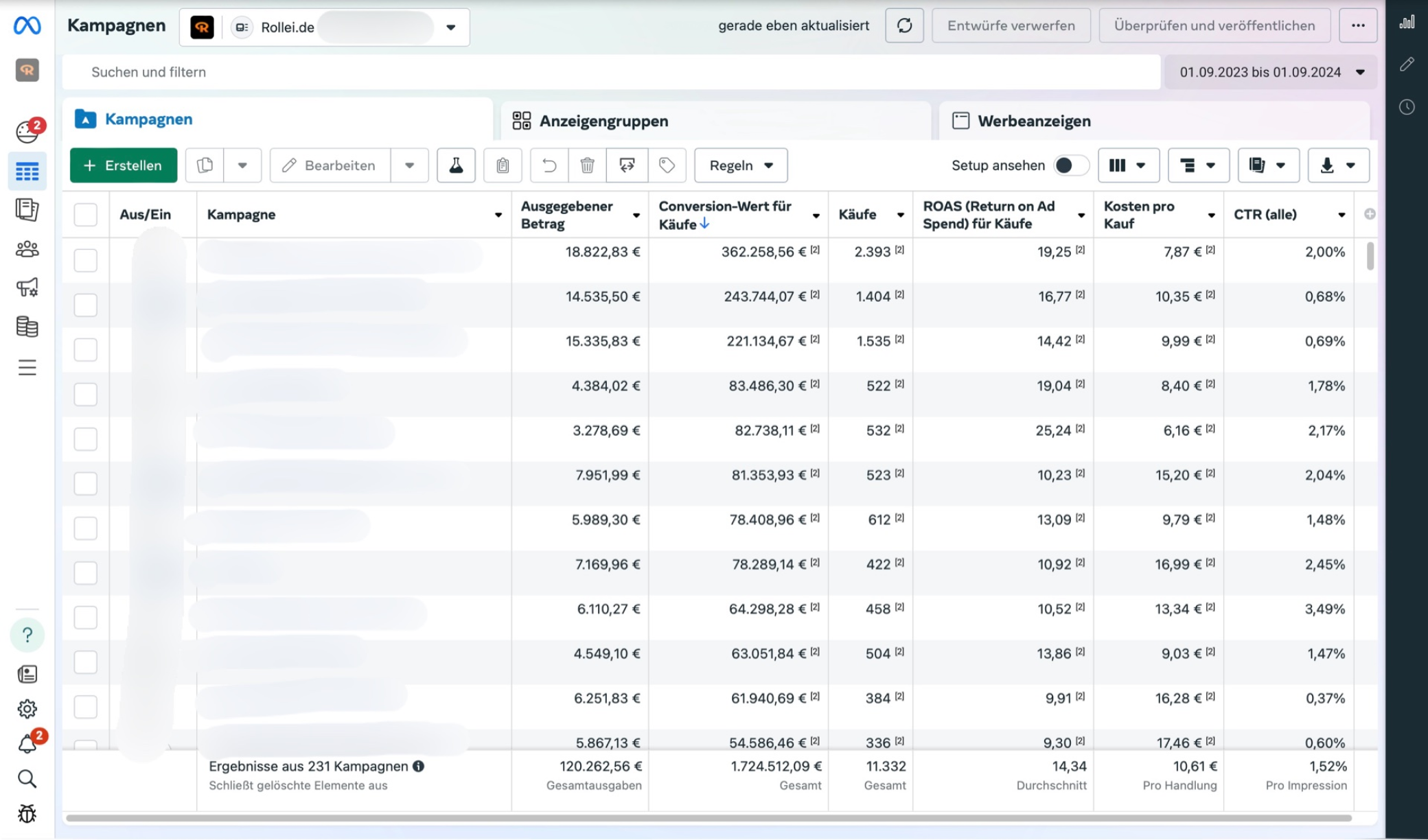Sort by Conversion-Wert für Käufe header

point(725,215)
